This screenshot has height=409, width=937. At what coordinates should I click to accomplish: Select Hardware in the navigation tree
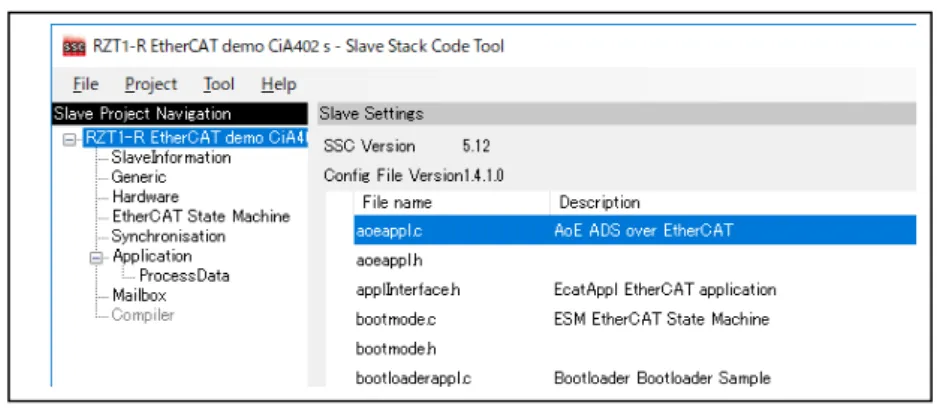pos(145,197)
